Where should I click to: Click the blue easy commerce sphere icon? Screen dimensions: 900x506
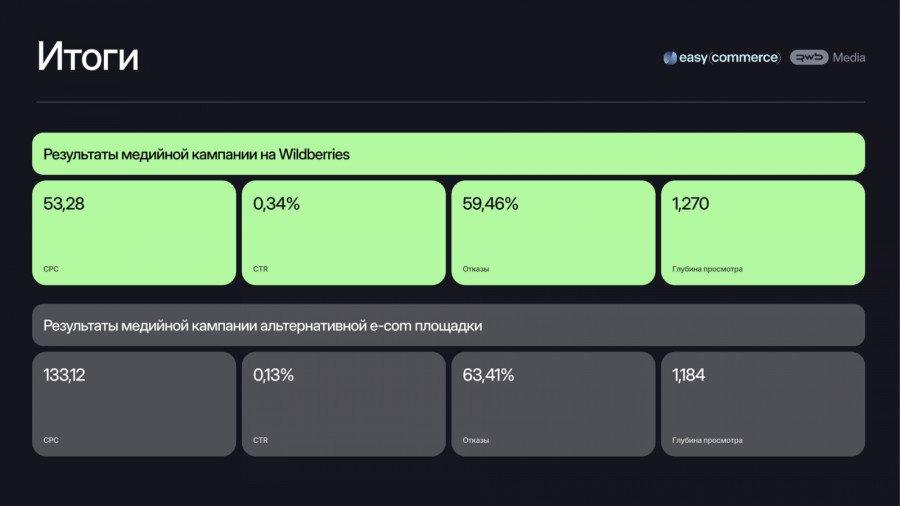pyautogui.click(x=670, y=58)
